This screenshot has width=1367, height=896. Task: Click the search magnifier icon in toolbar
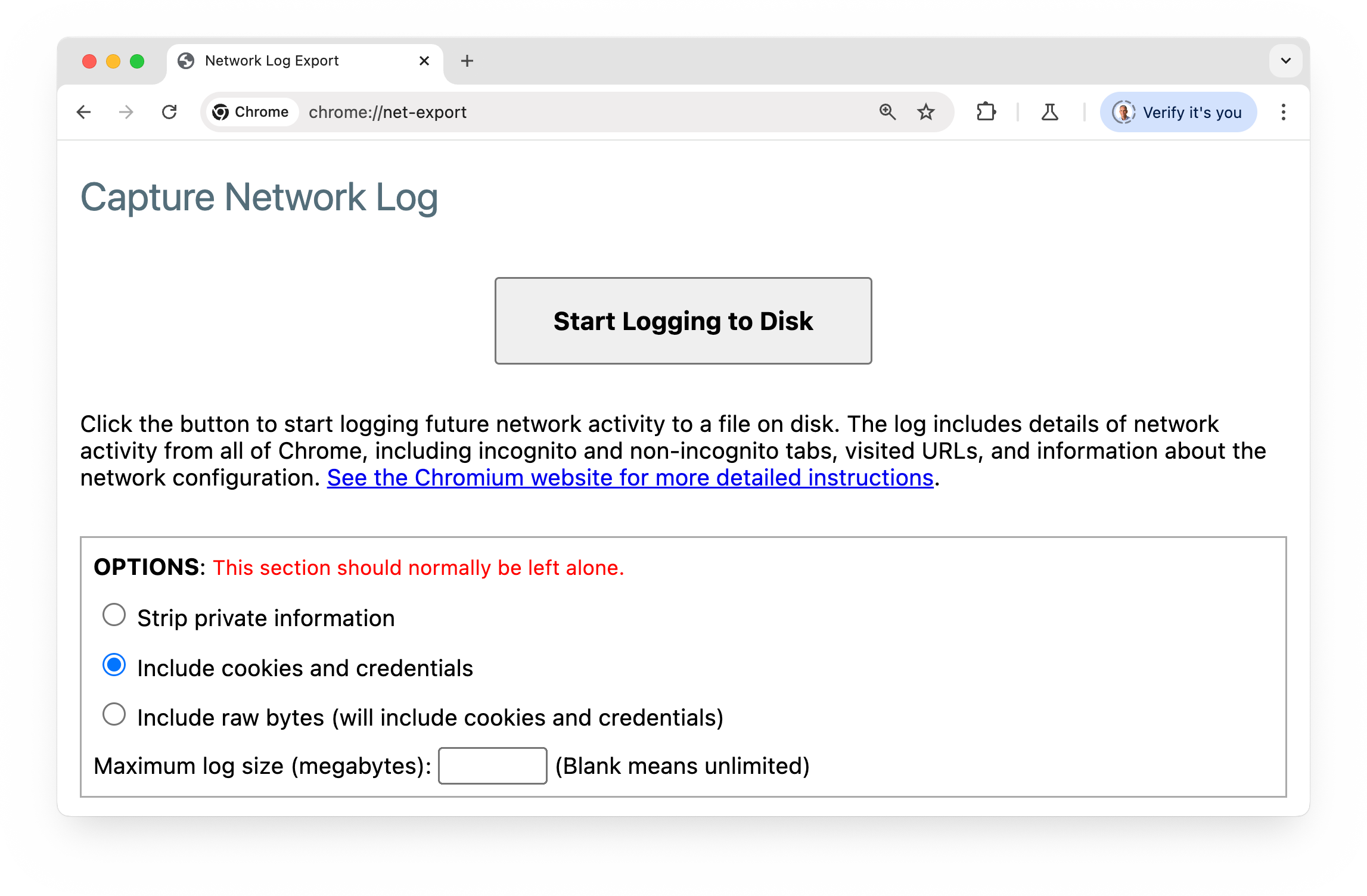pos(887,112)
